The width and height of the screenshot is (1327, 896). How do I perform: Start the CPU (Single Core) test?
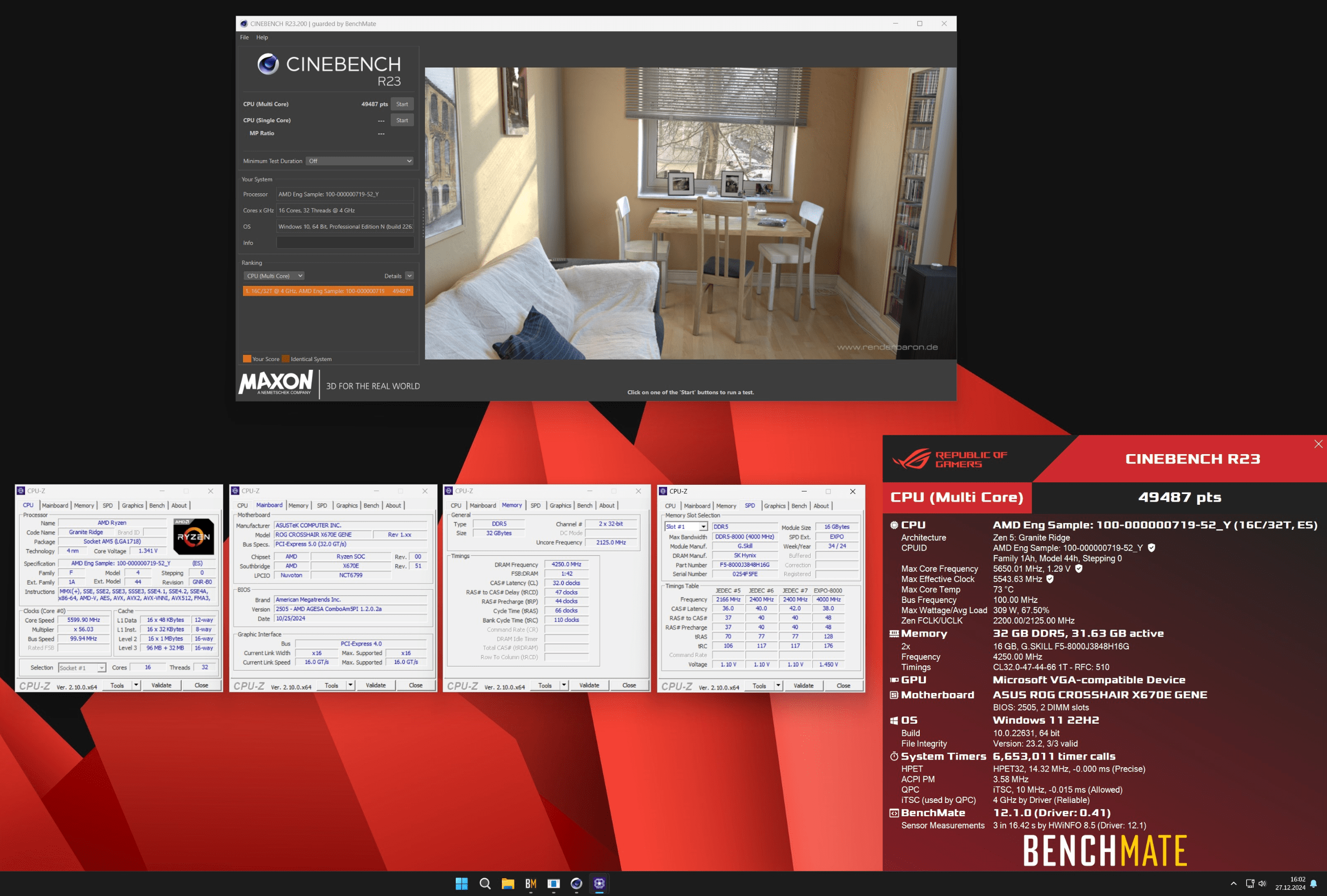[x=402, y=120]
